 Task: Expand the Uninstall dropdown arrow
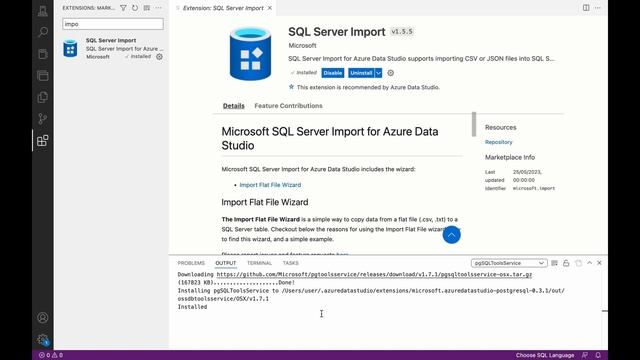coord(378,73)
